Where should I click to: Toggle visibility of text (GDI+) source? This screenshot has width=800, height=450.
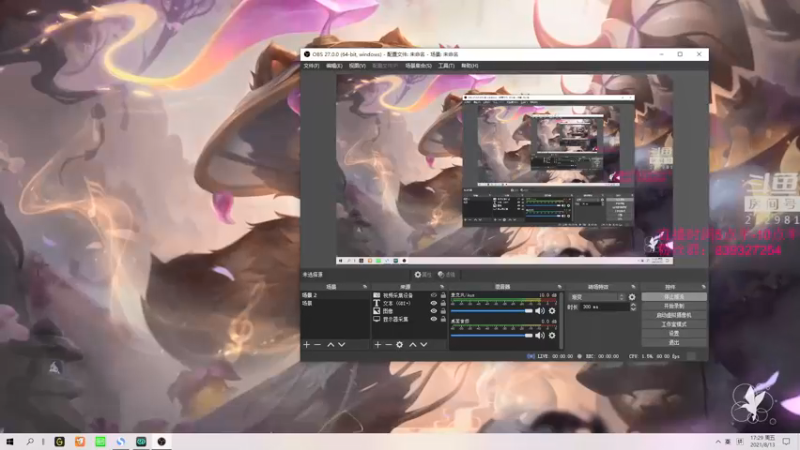(x=434, y=303)
